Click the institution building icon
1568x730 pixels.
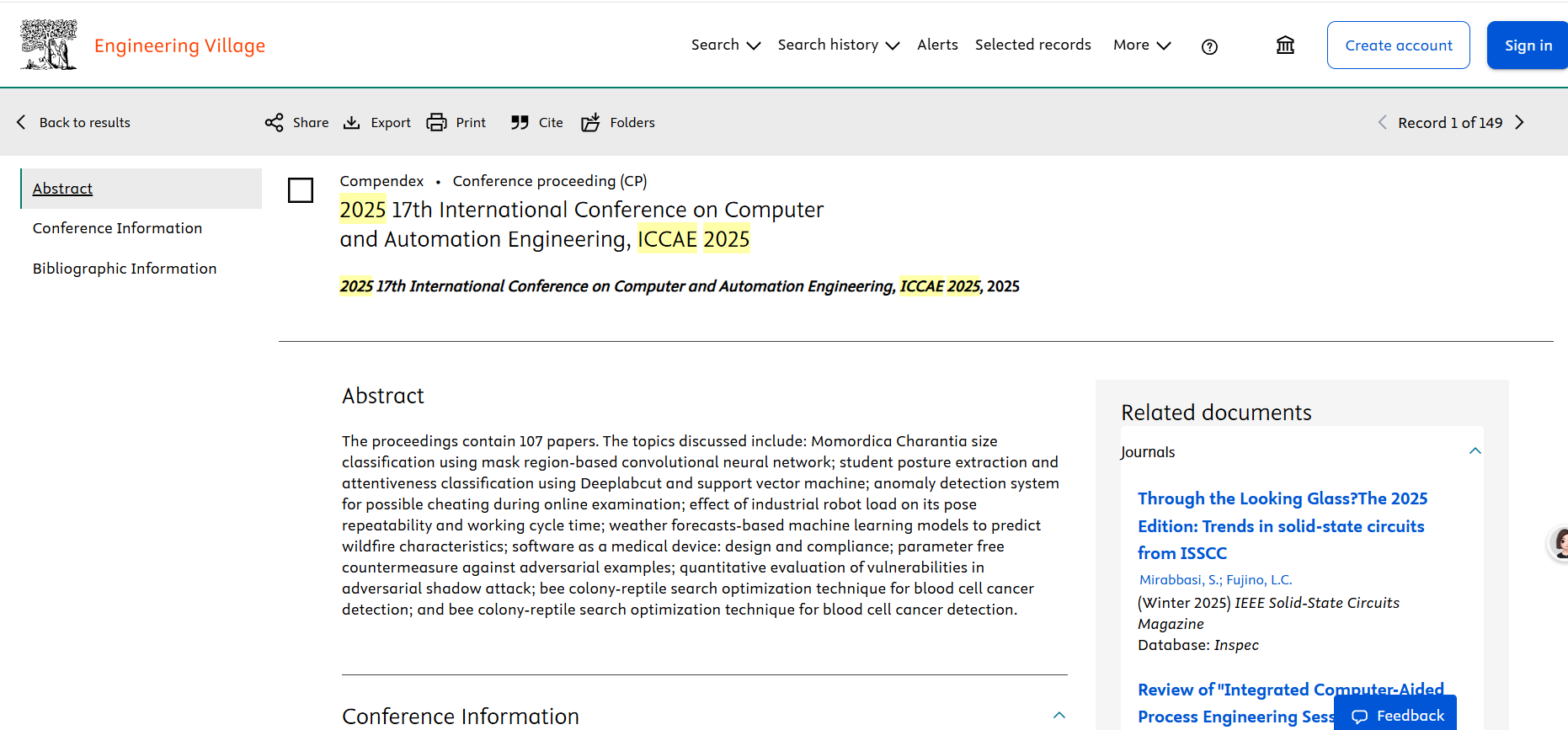tap(1285, 45)
